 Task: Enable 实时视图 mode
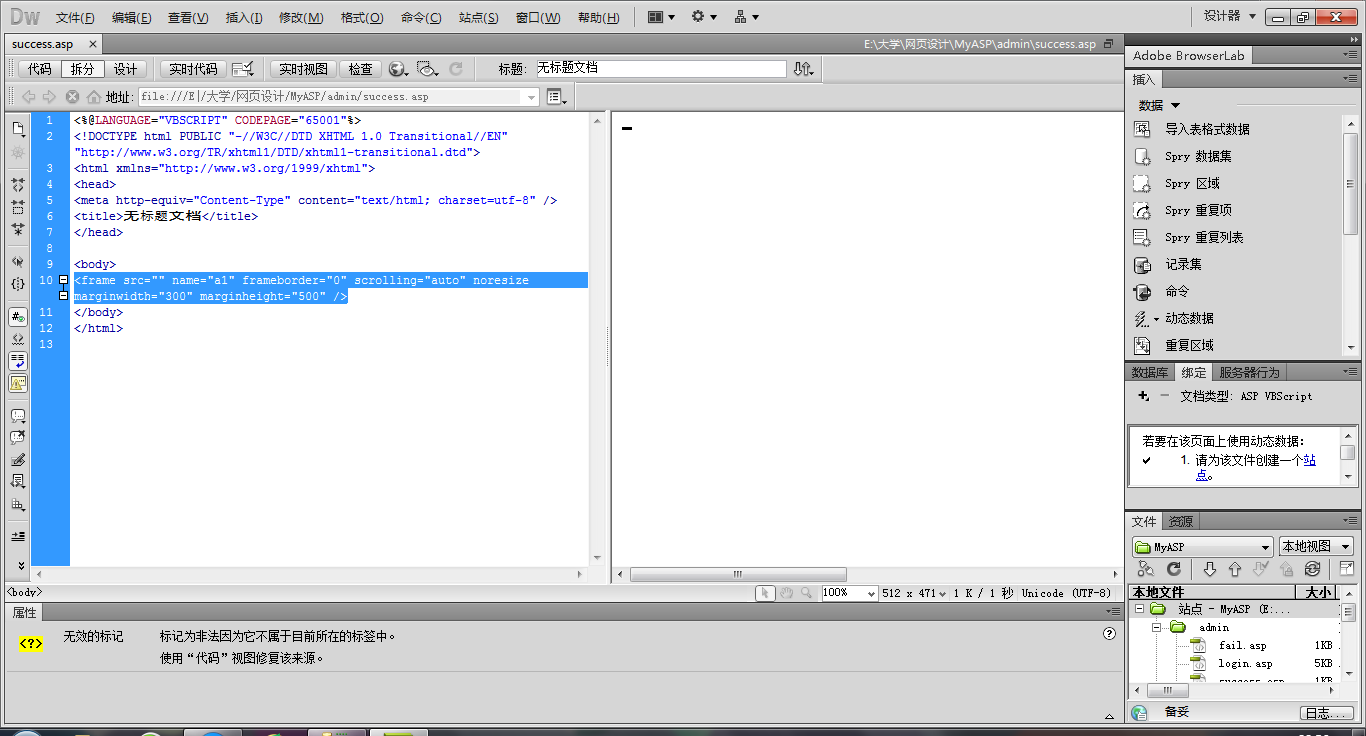click(x=303, y=69)
